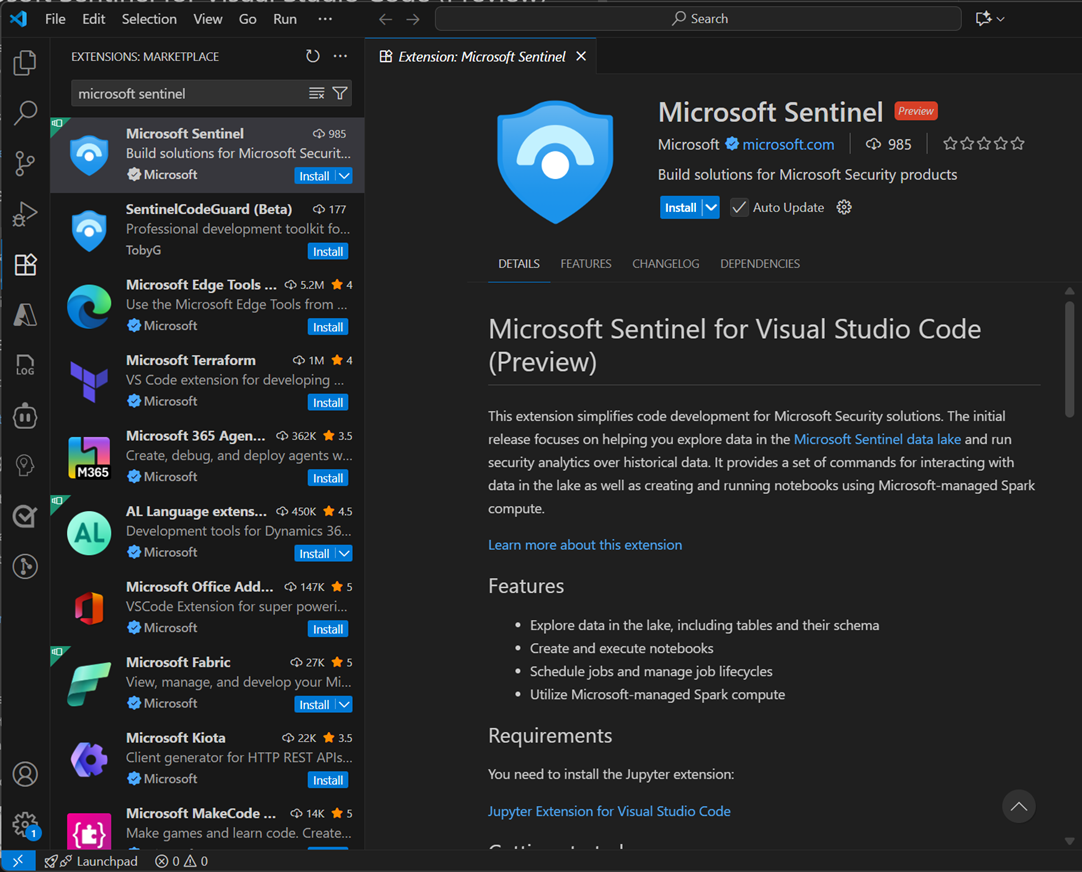Open the Run menu
This screenshot has height=872, width=1082.
point(284,18)
